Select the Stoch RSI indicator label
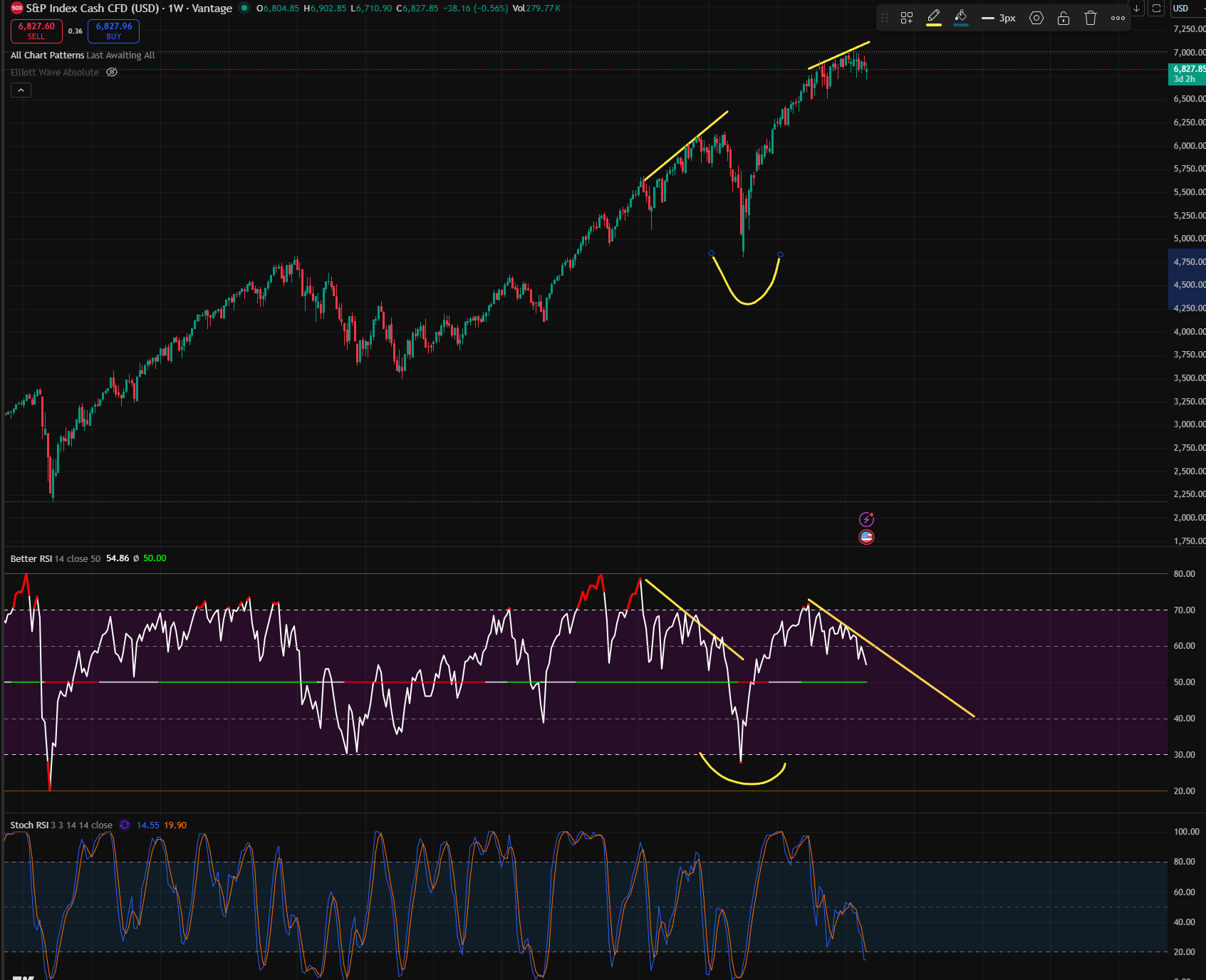 pyautogui.click(x=29, y=825)
